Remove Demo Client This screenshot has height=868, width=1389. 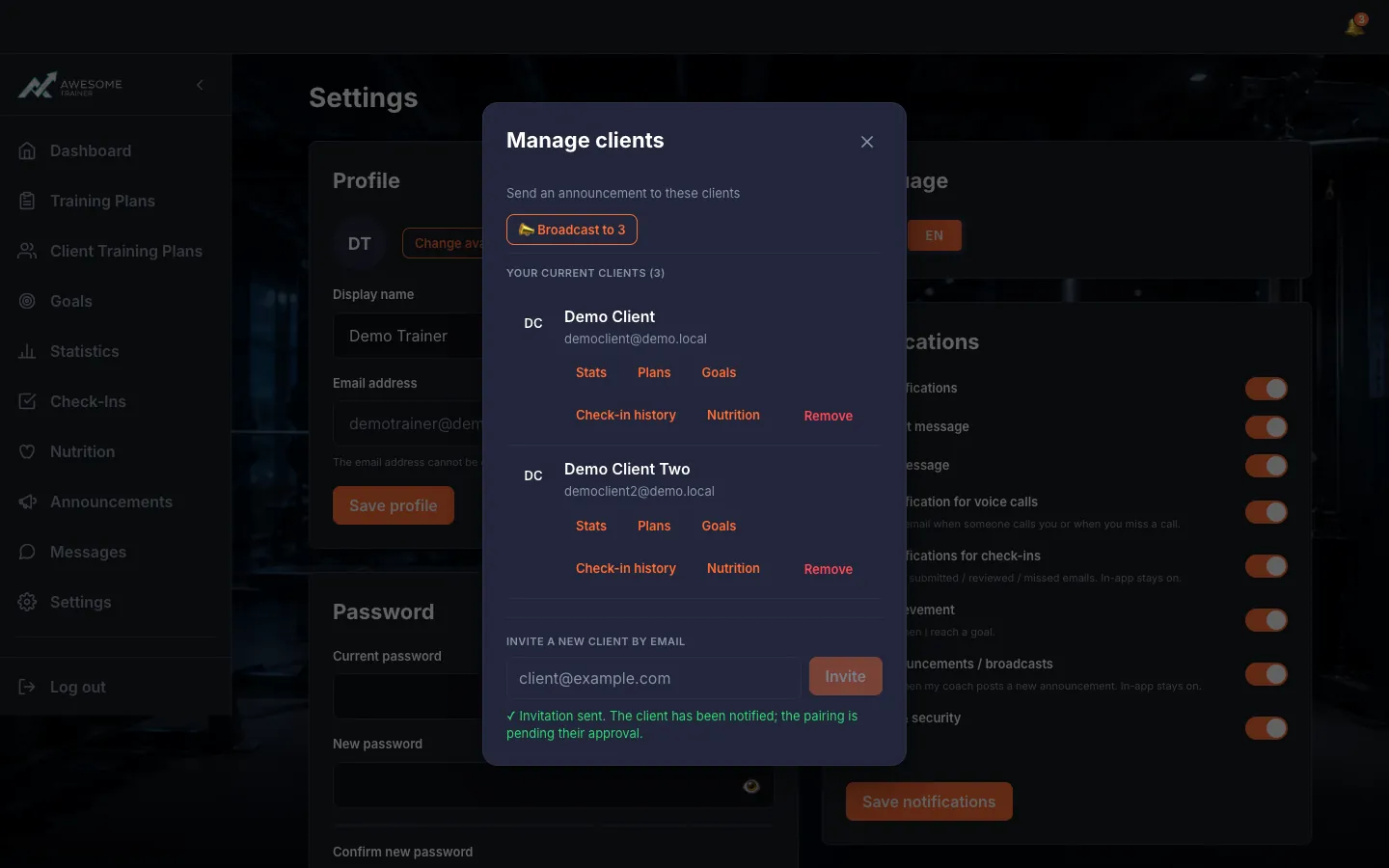(829, 416)
